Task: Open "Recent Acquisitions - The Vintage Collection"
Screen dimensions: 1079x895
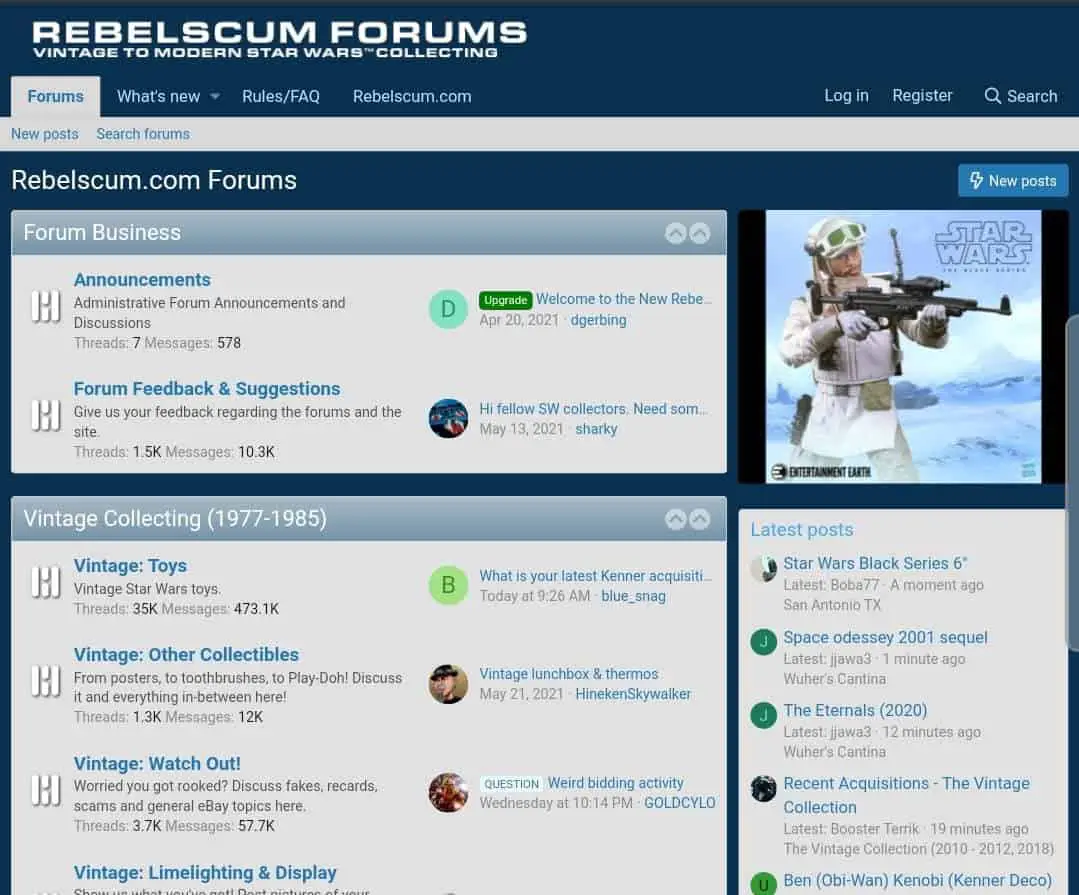Action: (906, 795)
